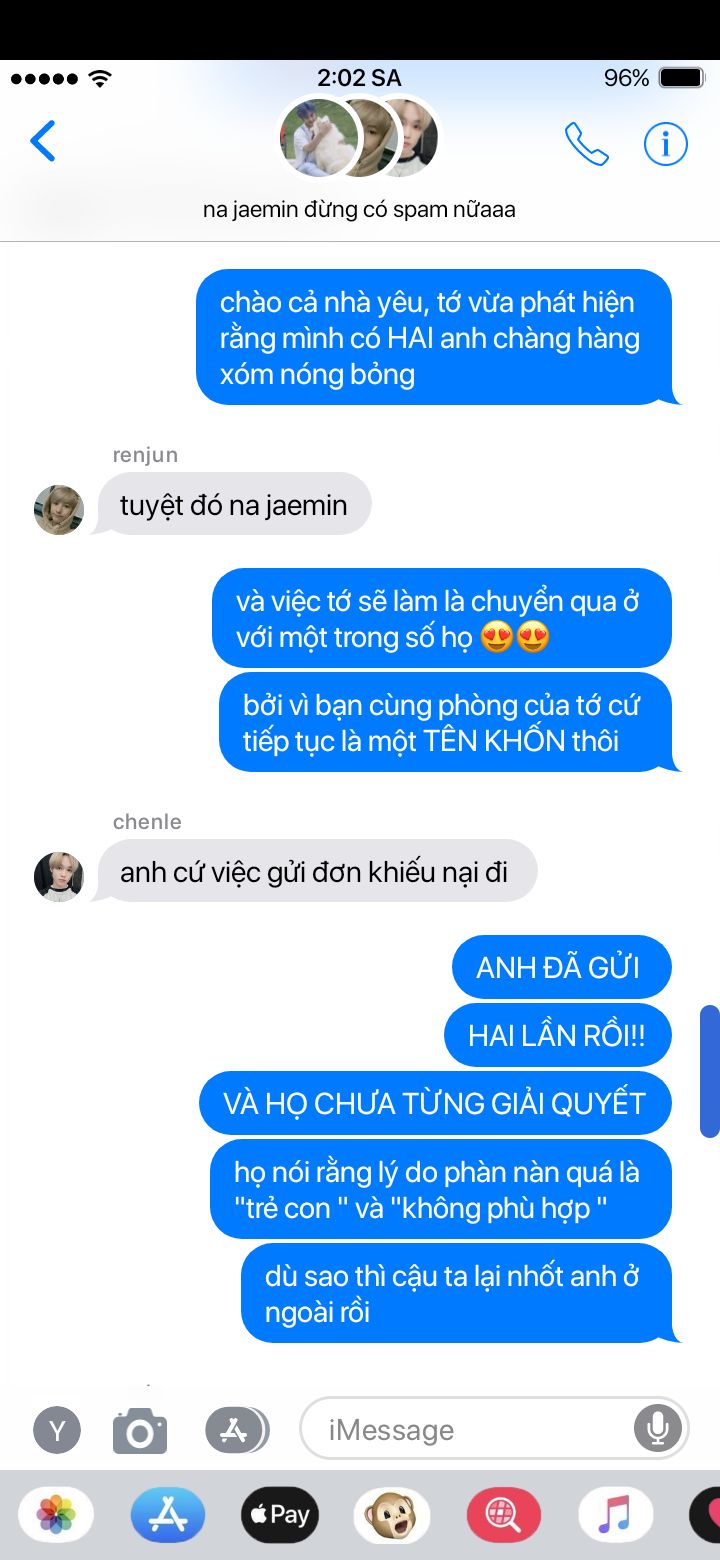The width and height of the screenshot is (720, 1560).
Task: Select Apple Pay in the app drawer
Action: pyautogui.click(x=280, y=1515)
